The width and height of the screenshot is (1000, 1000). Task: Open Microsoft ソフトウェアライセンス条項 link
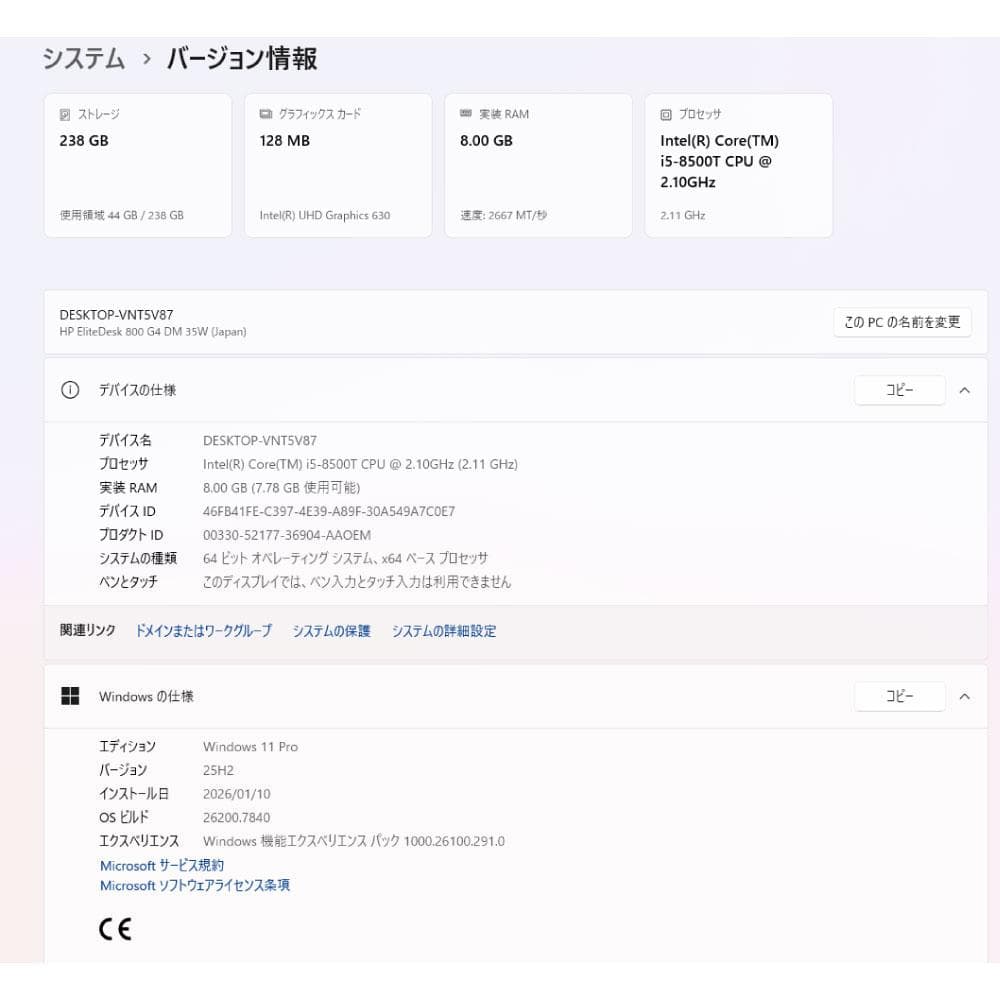click(x=194, y=886)
